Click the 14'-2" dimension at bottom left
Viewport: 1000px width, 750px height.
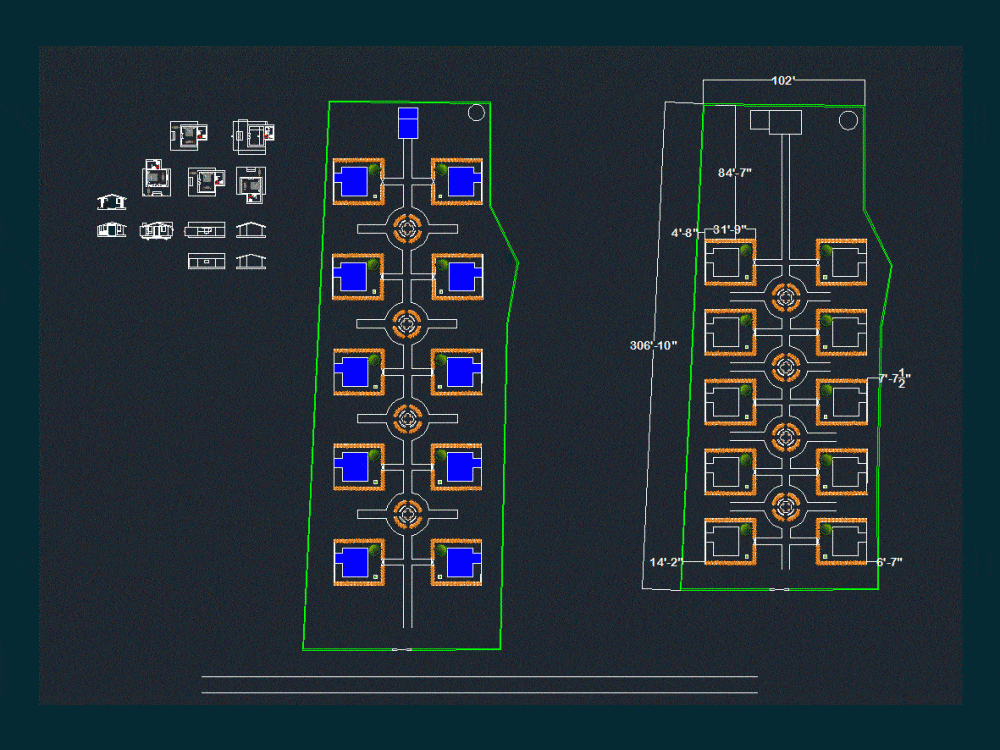tap(664, 562)
